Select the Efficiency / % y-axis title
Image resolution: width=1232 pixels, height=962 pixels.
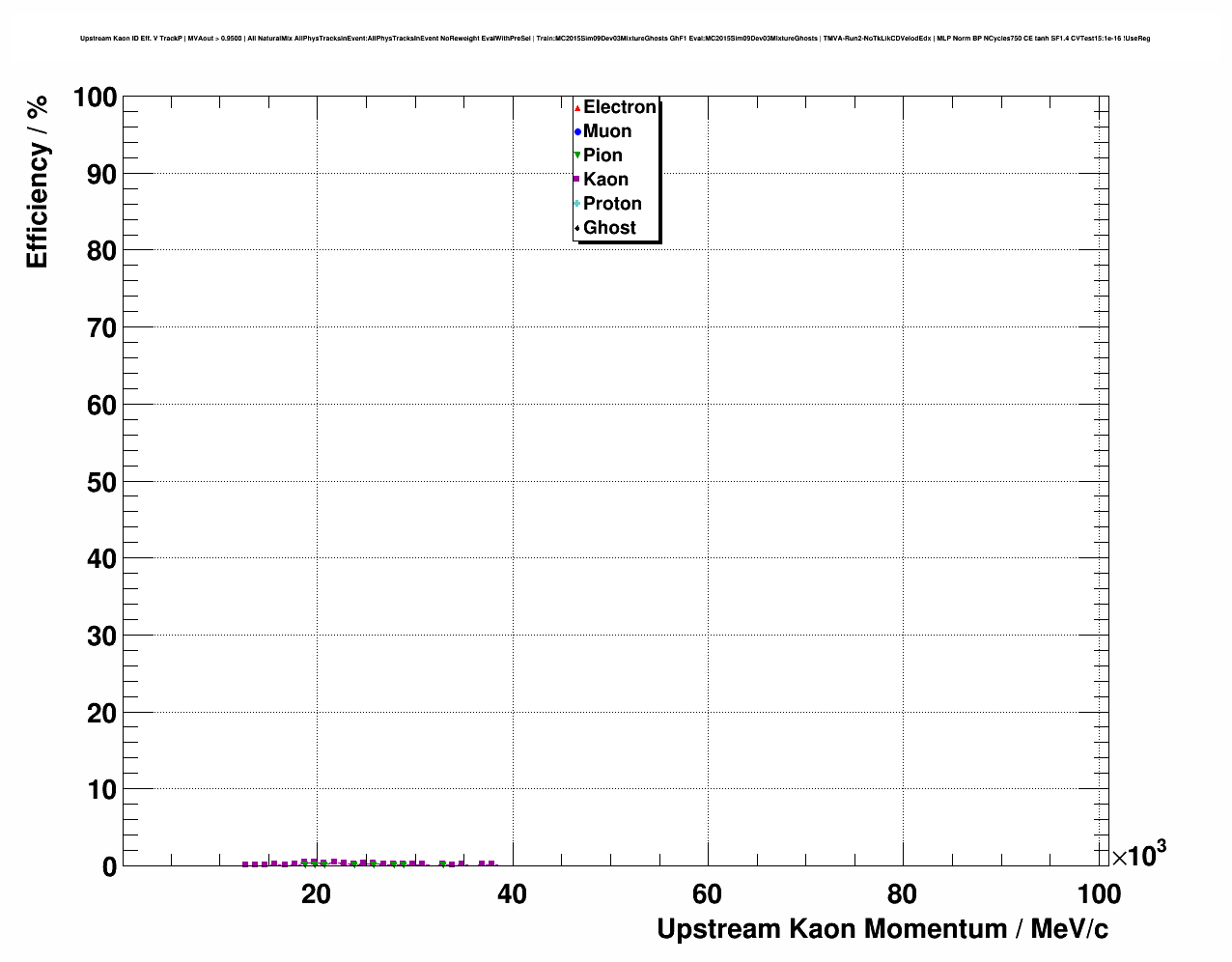pyautogui.click(x=38, y=183)
